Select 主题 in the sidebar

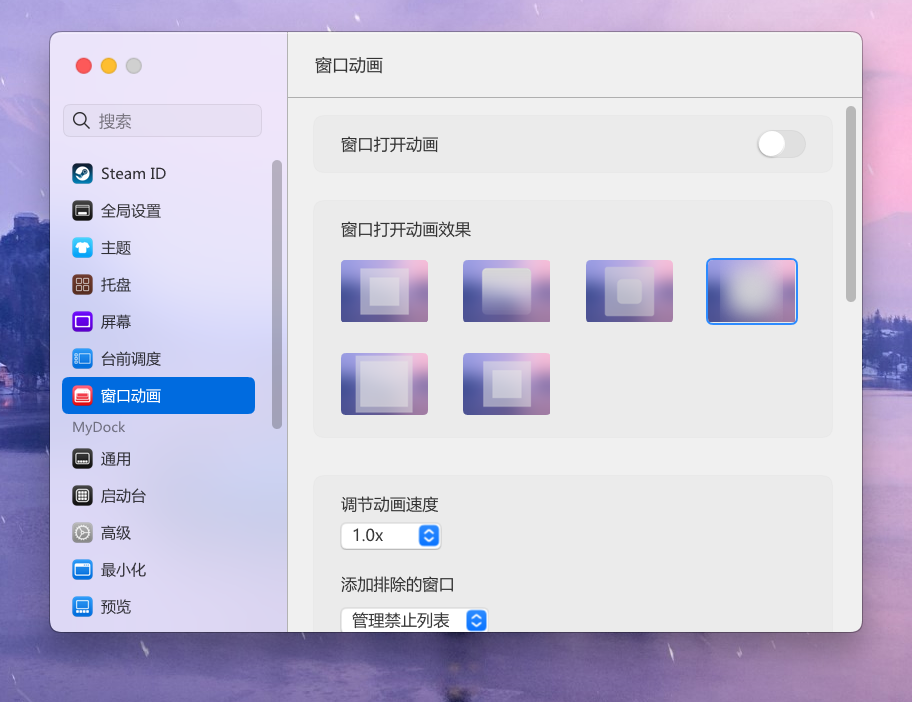tap(158, 248)
